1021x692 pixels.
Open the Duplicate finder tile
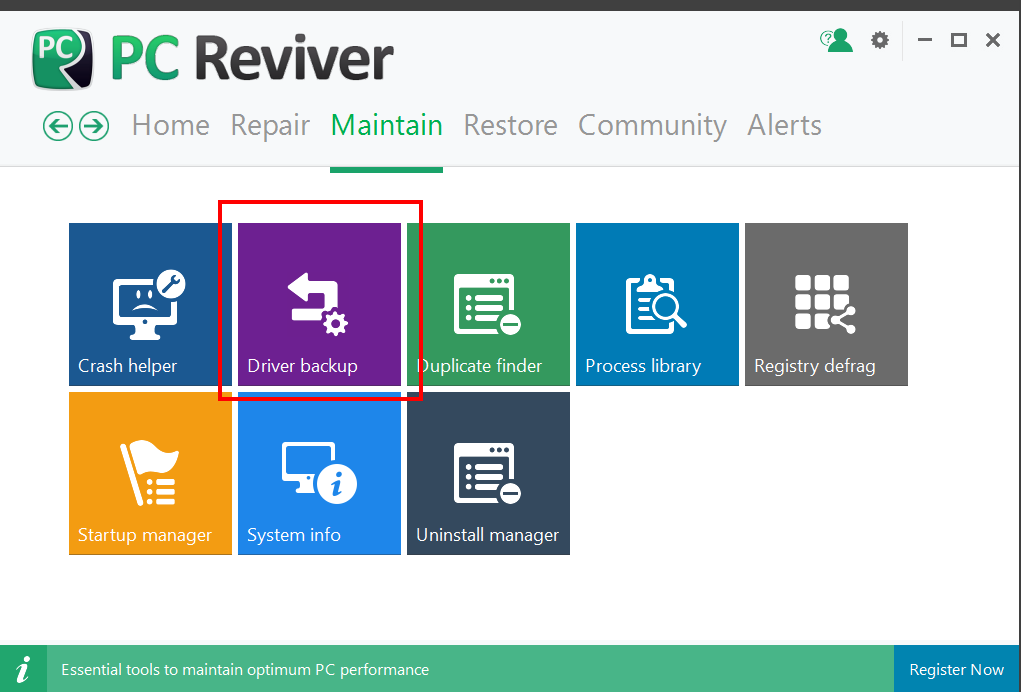[x=488, y=304]
